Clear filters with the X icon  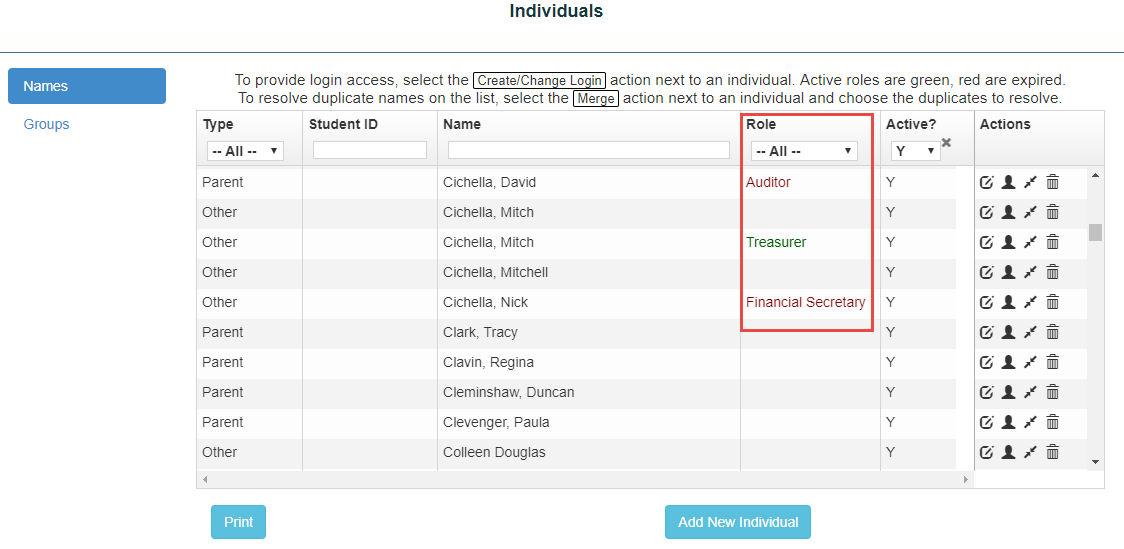click(x=947, y=143)
